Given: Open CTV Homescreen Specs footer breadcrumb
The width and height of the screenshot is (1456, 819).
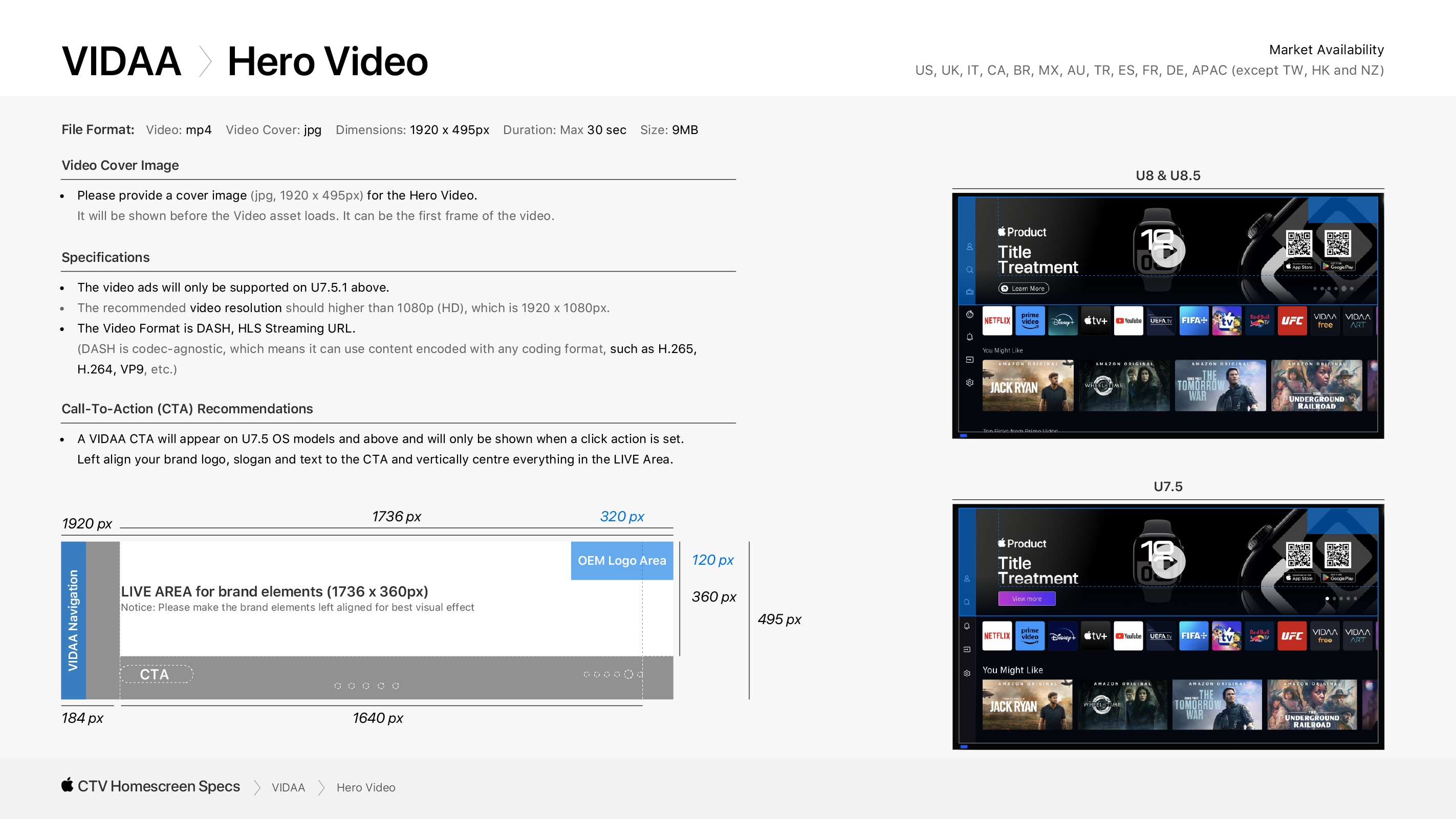Looking at the screenshot, I should click(158, 786).
